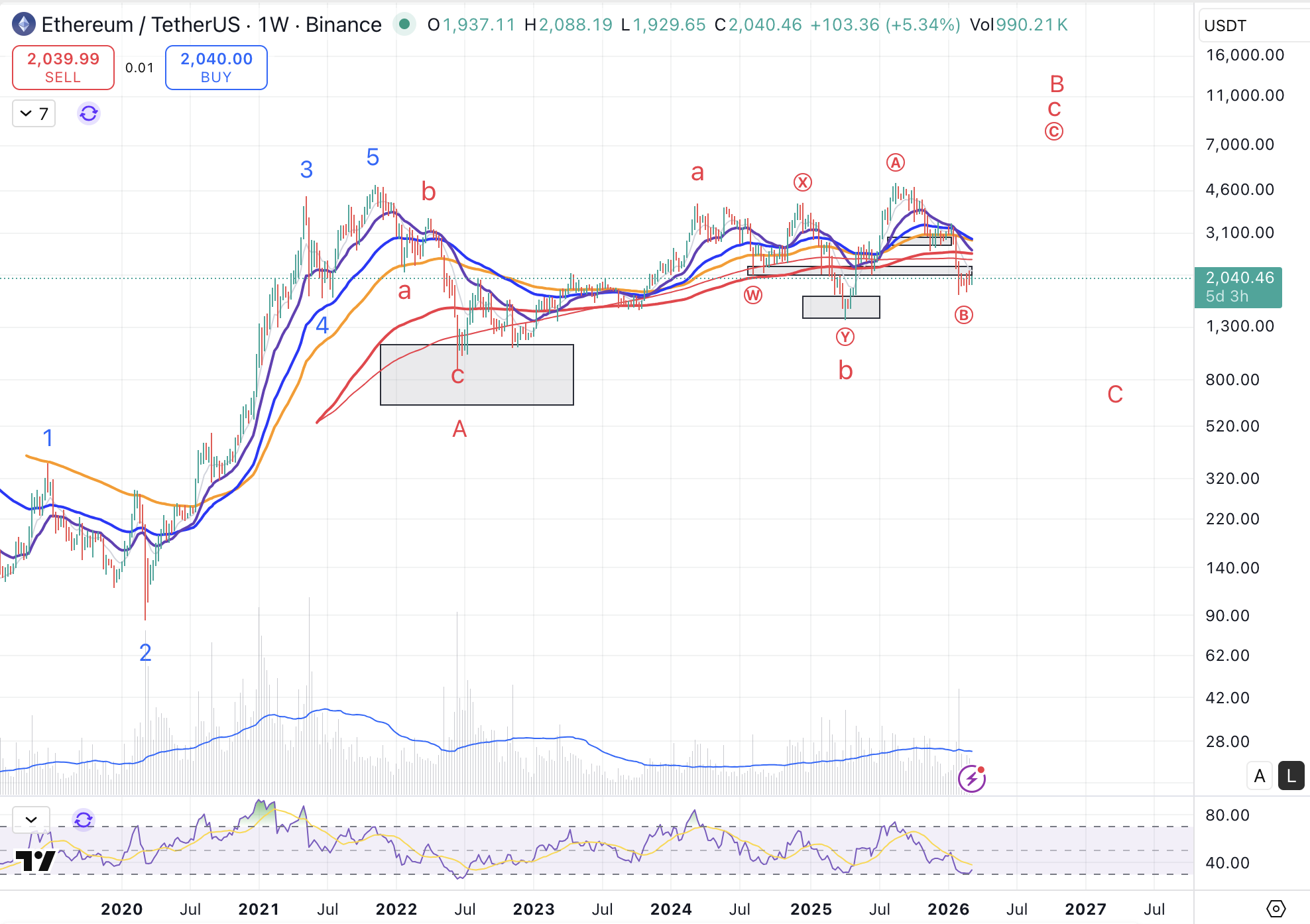Click the lightning bolt events icon
This screenshot has width=1310, height=924.
coord(972,779)
